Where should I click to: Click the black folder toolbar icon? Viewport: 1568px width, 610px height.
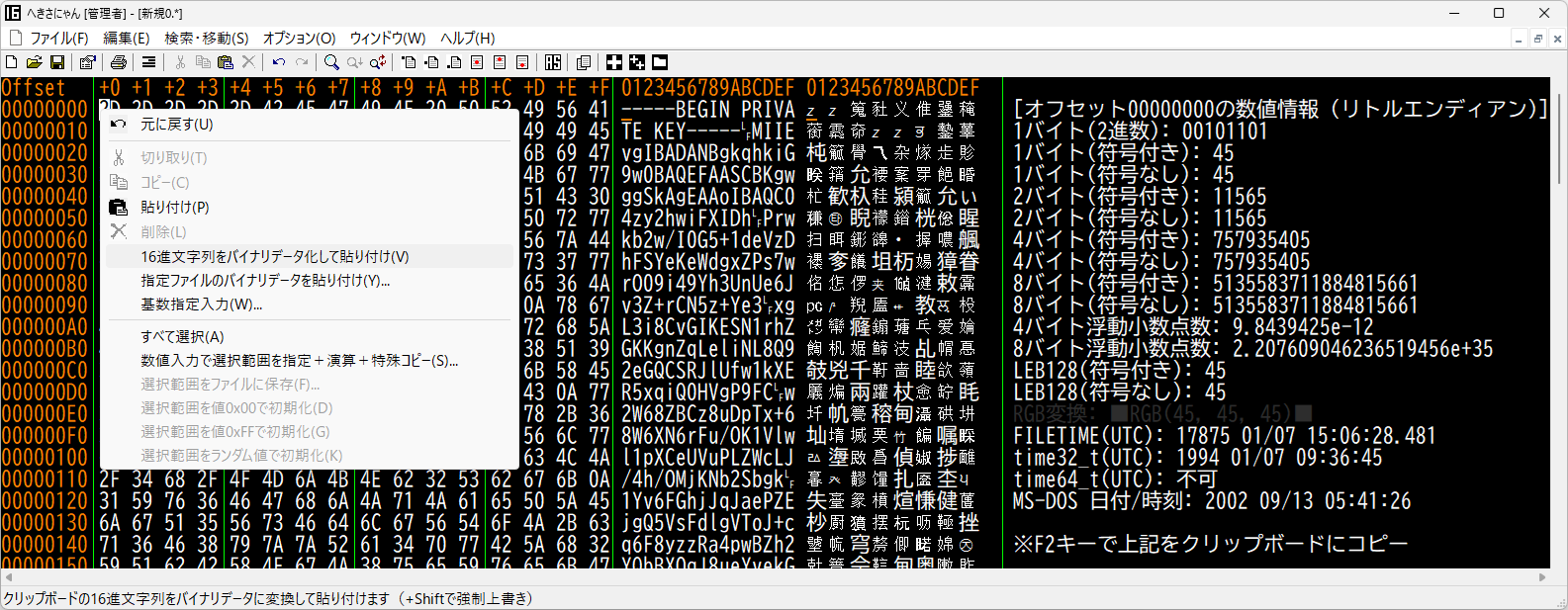[x=660, y=62]
